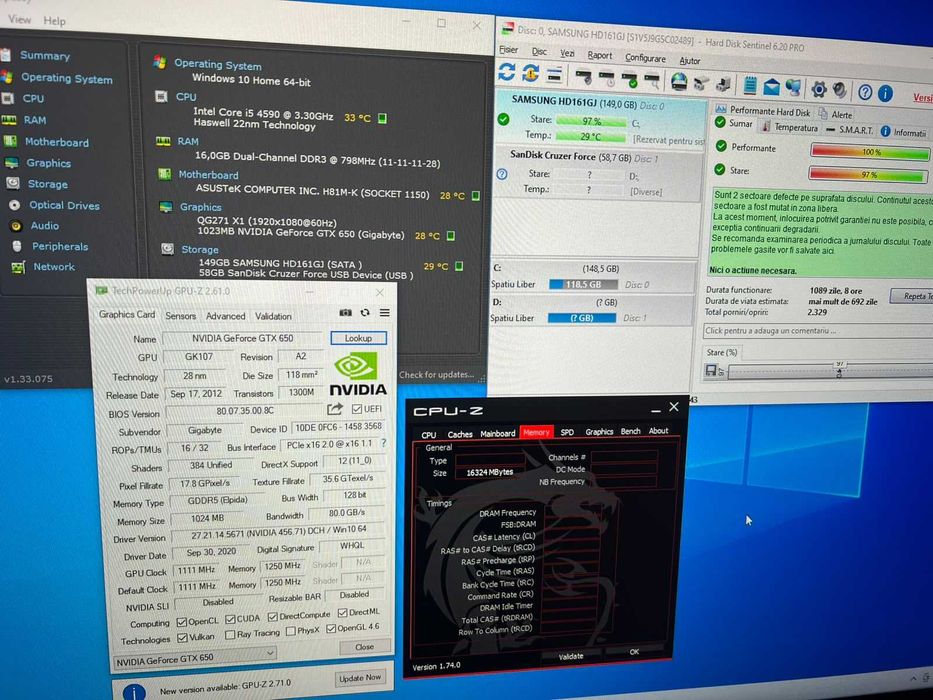Click the disk test icon with green checkmark
This screenshot has height=700, width=933.
coord(630,79)
